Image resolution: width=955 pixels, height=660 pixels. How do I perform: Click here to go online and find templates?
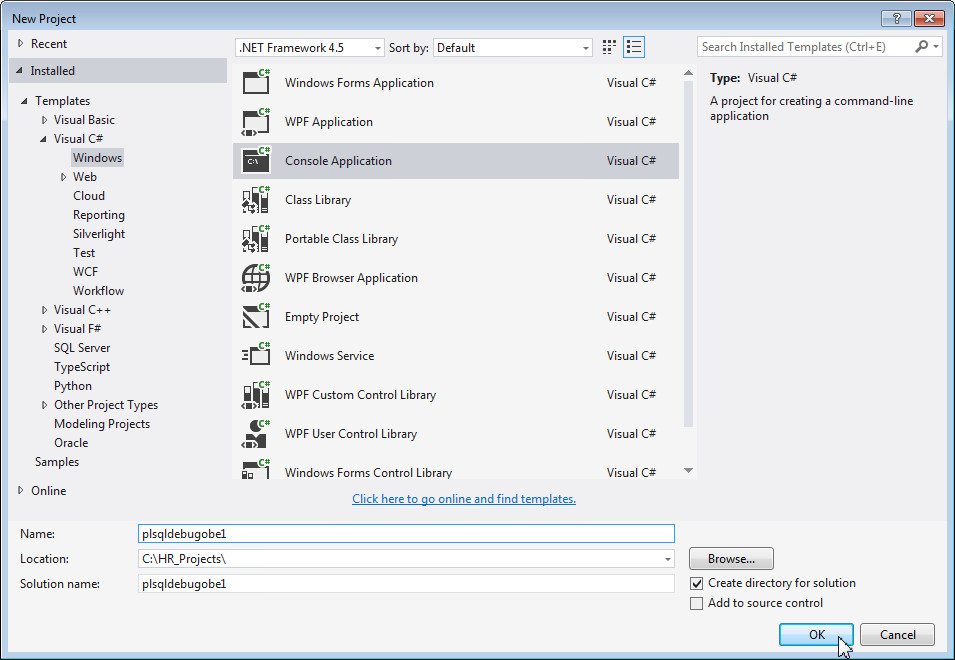(x=463, y=498)
